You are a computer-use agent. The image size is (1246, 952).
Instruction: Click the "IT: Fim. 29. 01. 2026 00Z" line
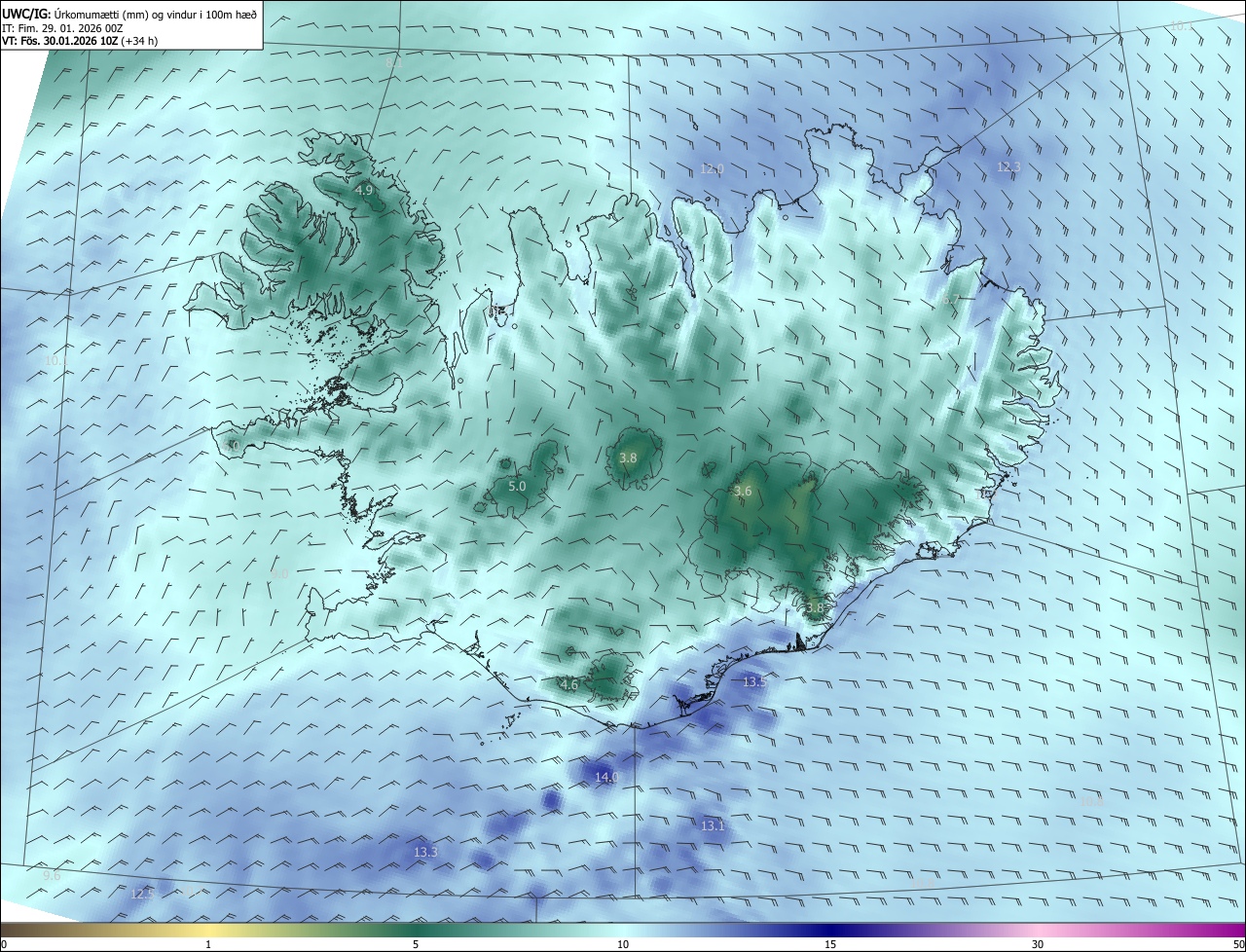coord(62,28)
